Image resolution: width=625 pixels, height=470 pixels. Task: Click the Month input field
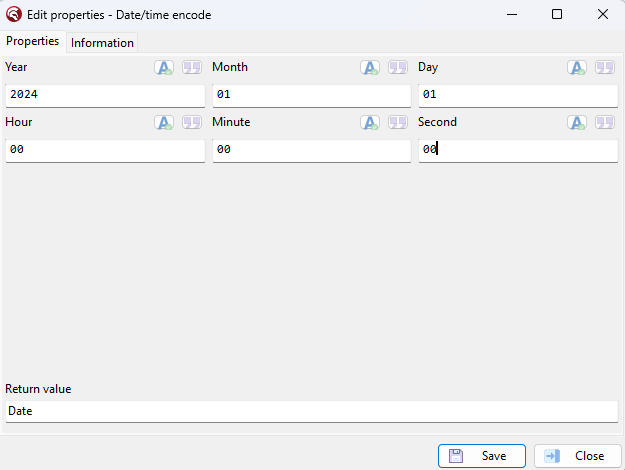(312, 95)
